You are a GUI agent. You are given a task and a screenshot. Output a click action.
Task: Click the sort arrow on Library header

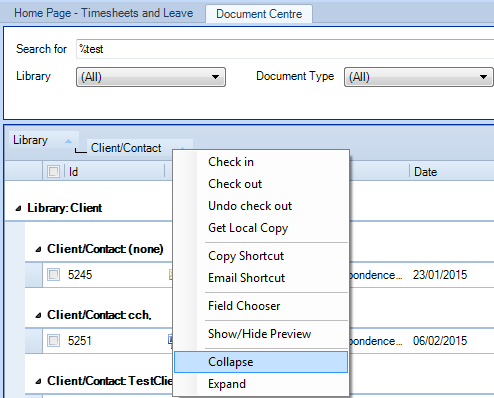point(68,141)
